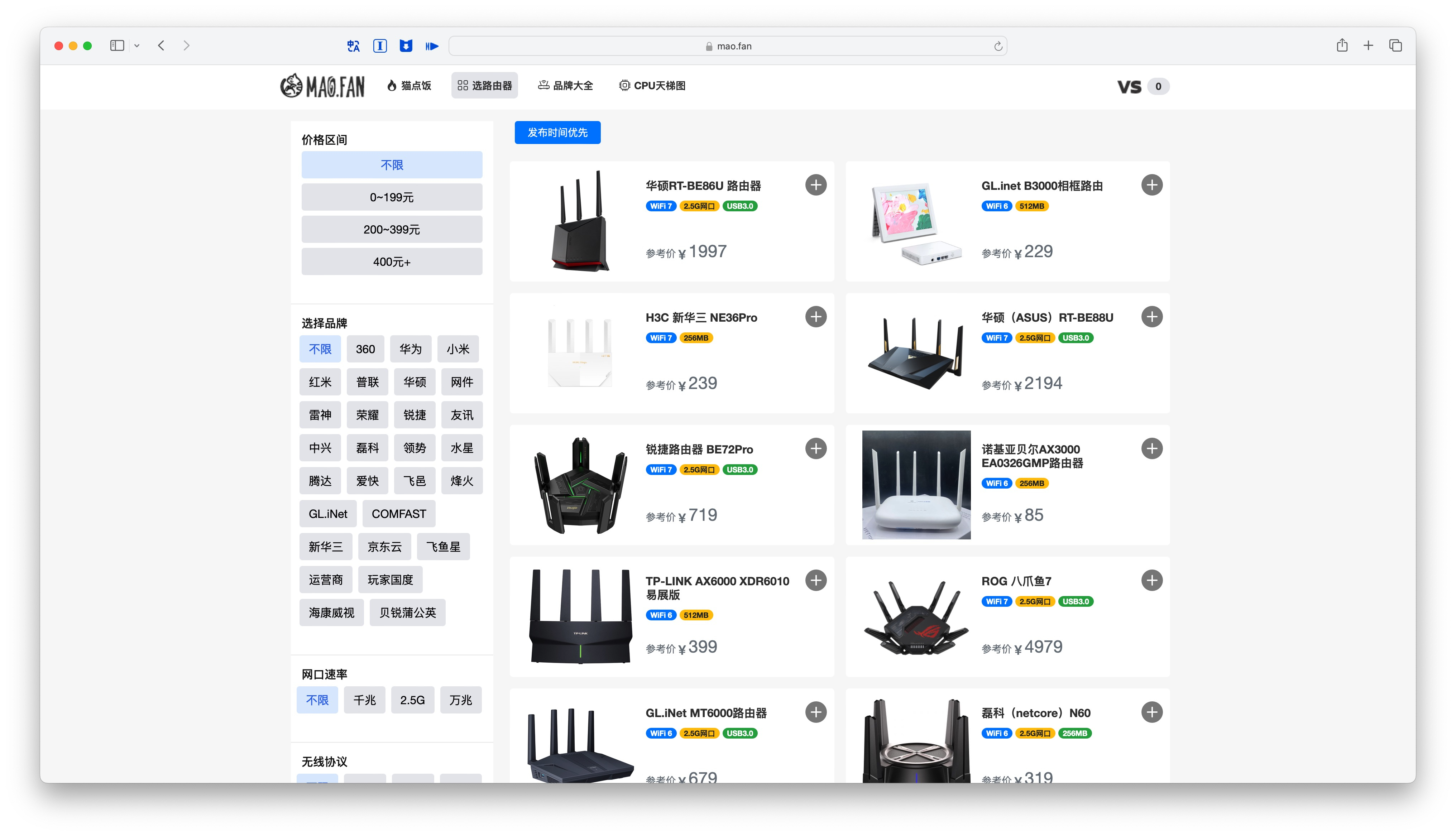Image resolution: width=1456 pixels, height=836 pixels.
Task: Select 不限 under 选择品牌
Action: click(x=320, y=349)
